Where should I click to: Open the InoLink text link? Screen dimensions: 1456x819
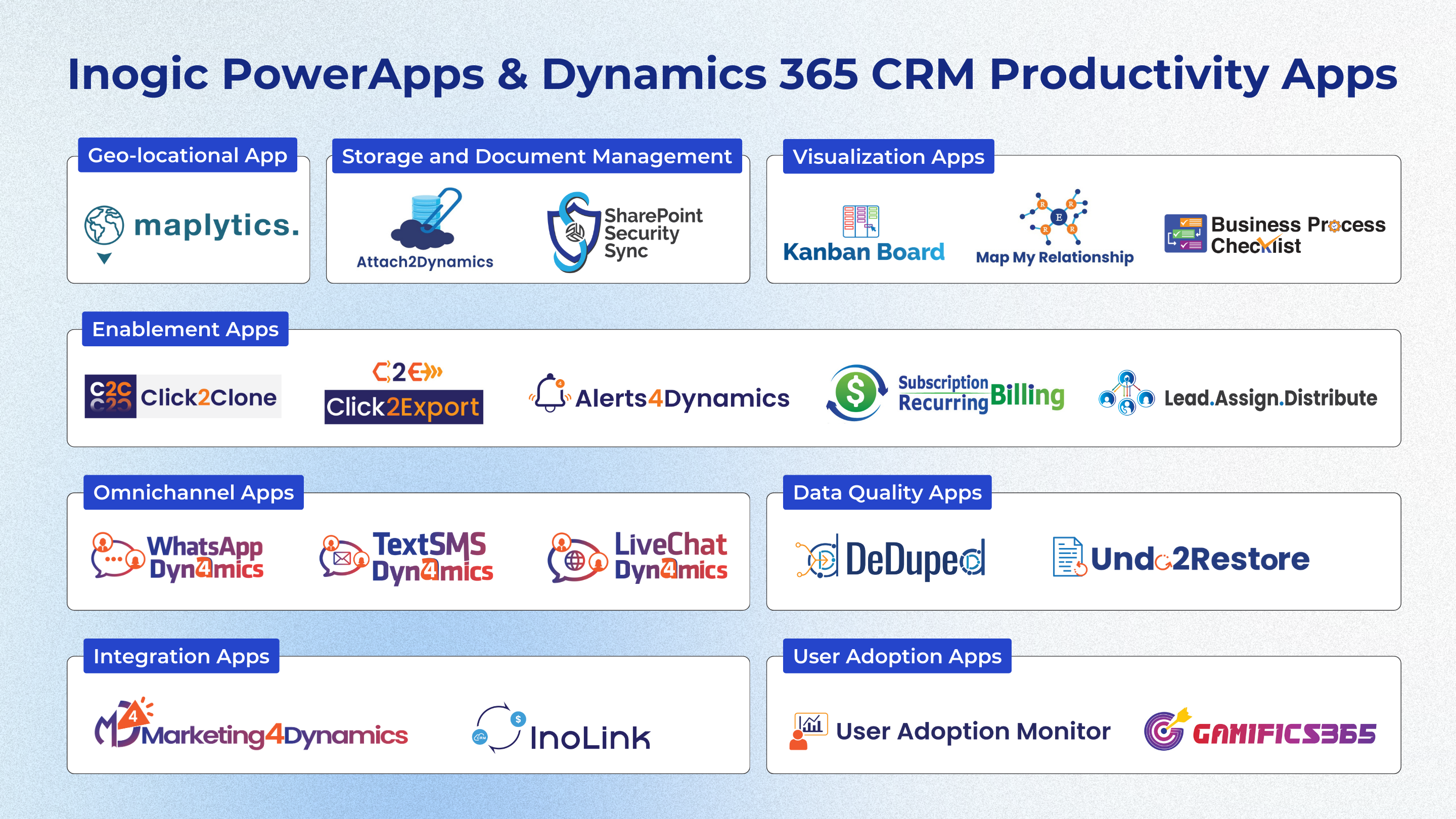click(590, 738)
